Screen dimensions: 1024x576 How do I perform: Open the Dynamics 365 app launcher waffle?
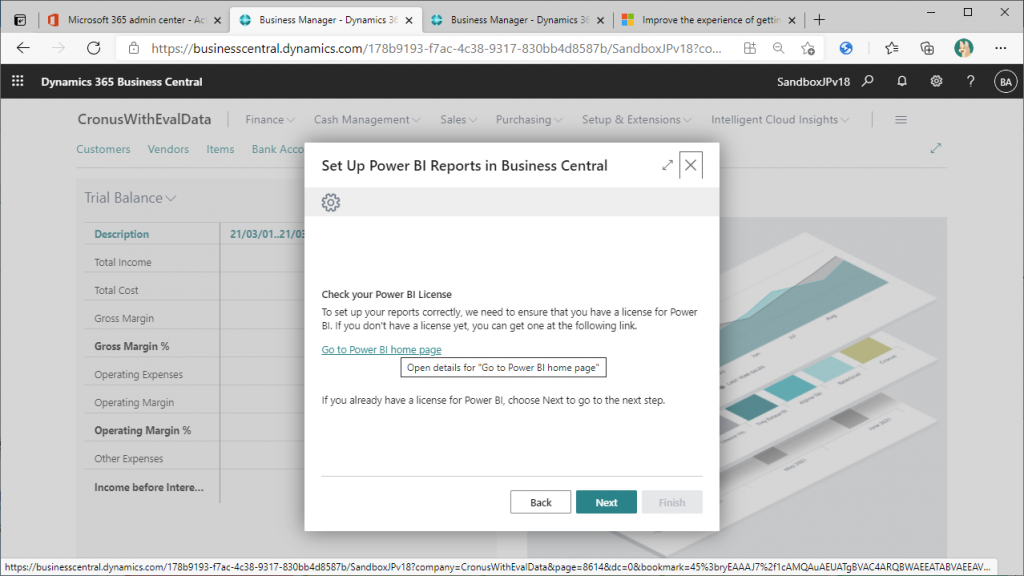[18, 81]
